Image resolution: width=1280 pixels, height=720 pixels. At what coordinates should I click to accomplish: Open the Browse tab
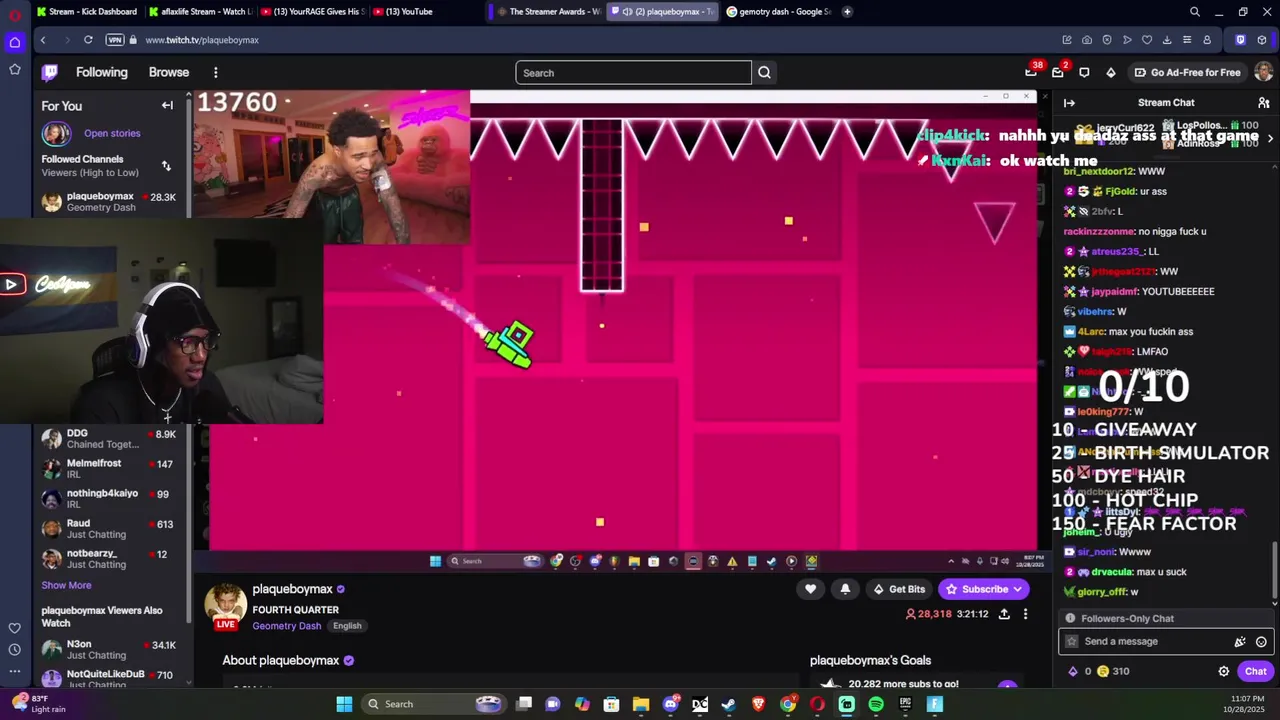(169, 72)
